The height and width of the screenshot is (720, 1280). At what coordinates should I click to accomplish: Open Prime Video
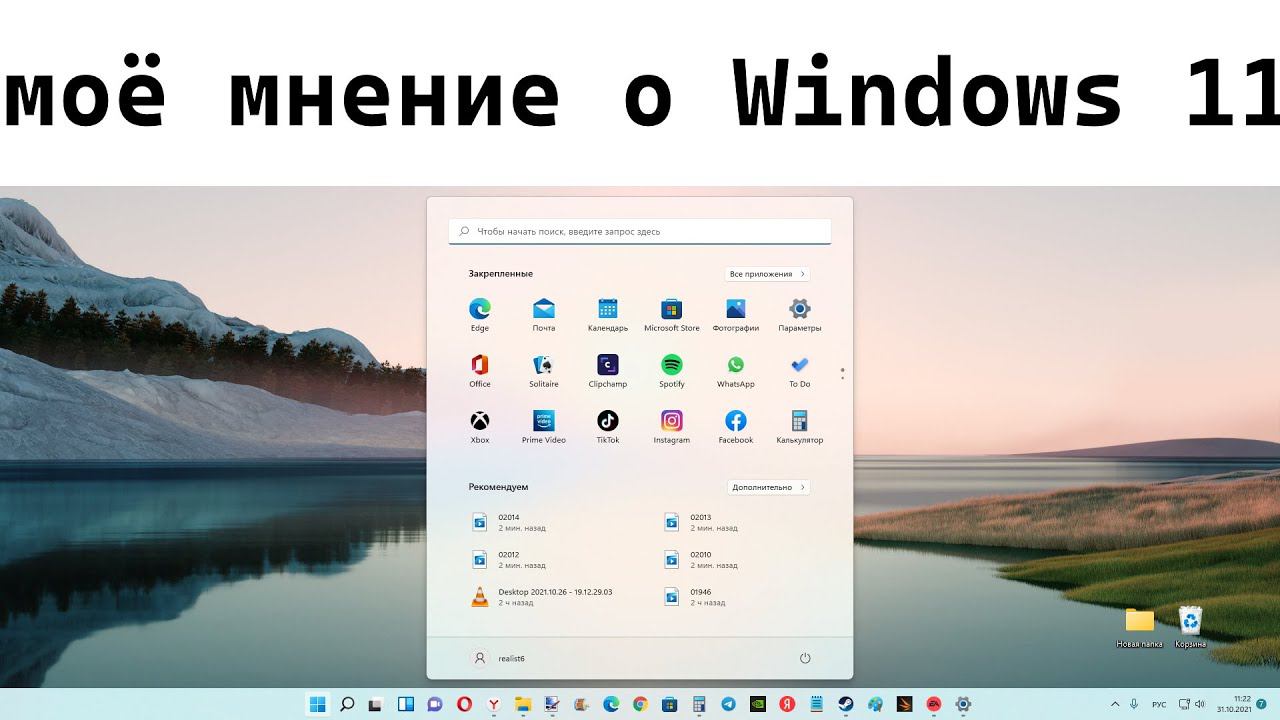(544, 426)
